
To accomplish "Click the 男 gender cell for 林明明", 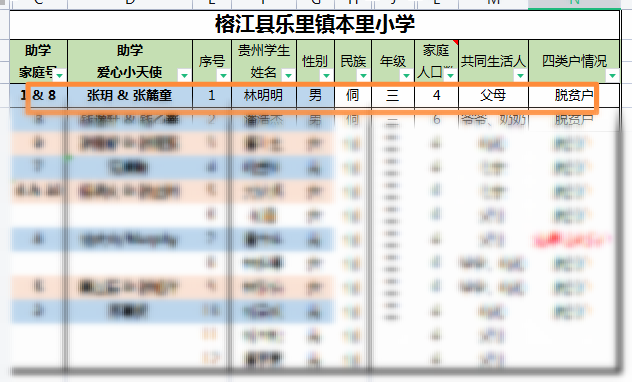I will tap(315, 96).
